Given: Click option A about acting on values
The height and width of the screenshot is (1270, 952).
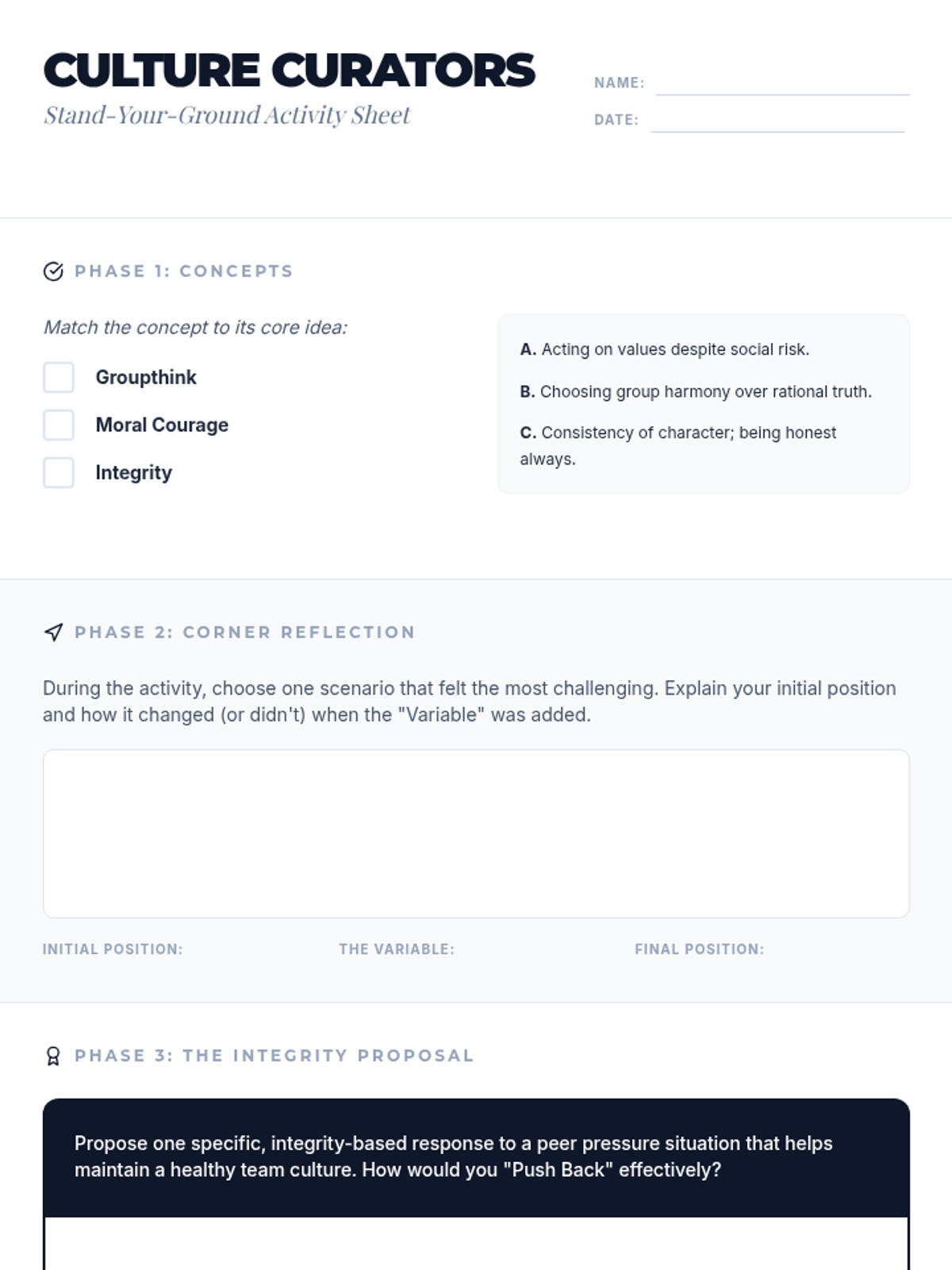Looking at the screenshot, I should tap(665, 349).
